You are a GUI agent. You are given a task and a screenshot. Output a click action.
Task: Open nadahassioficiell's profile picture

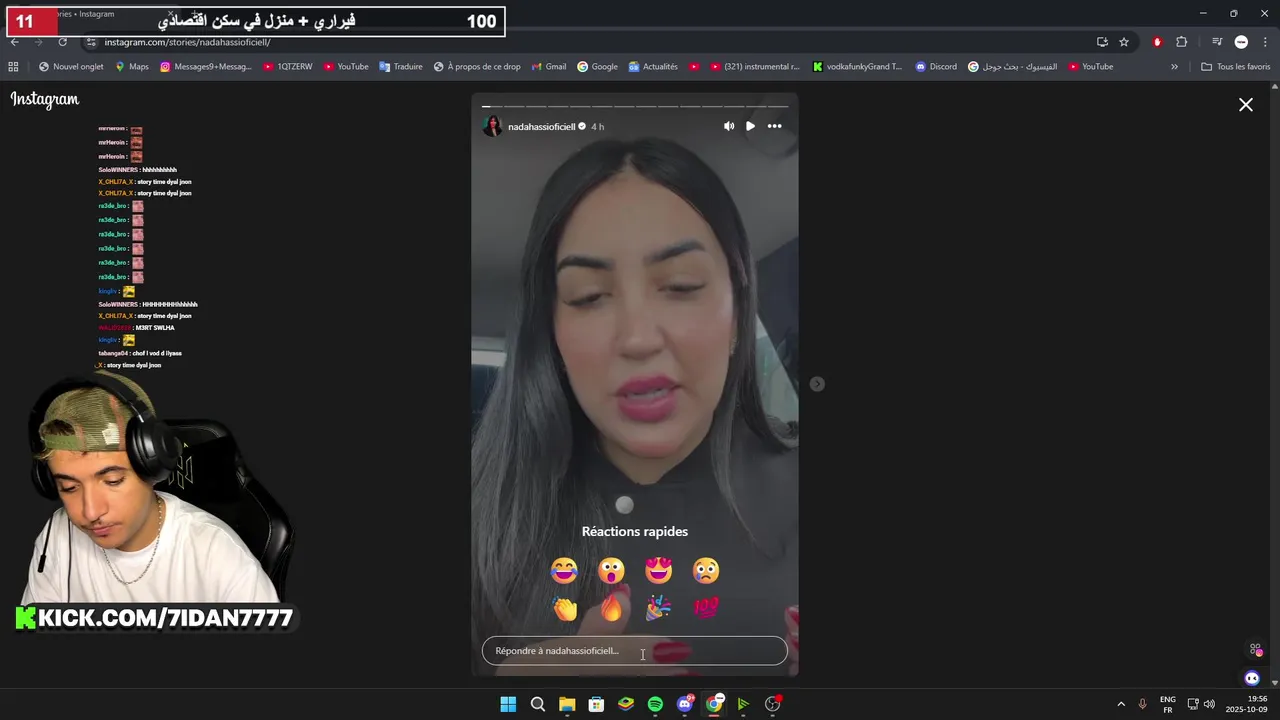pos(492,126)
